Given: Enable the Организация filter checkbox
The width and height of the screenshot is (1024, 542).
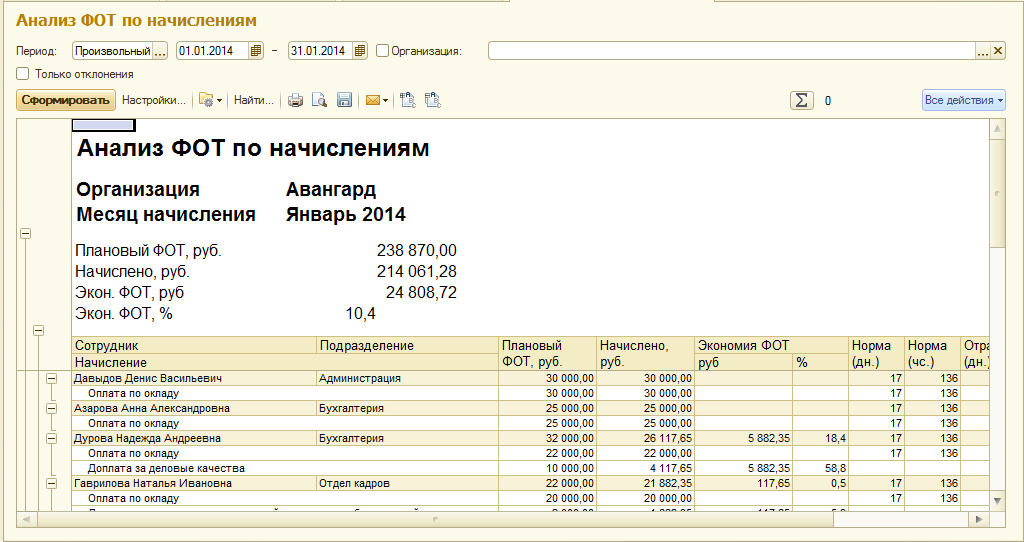Looking at the screenshot, I should 383,50.
